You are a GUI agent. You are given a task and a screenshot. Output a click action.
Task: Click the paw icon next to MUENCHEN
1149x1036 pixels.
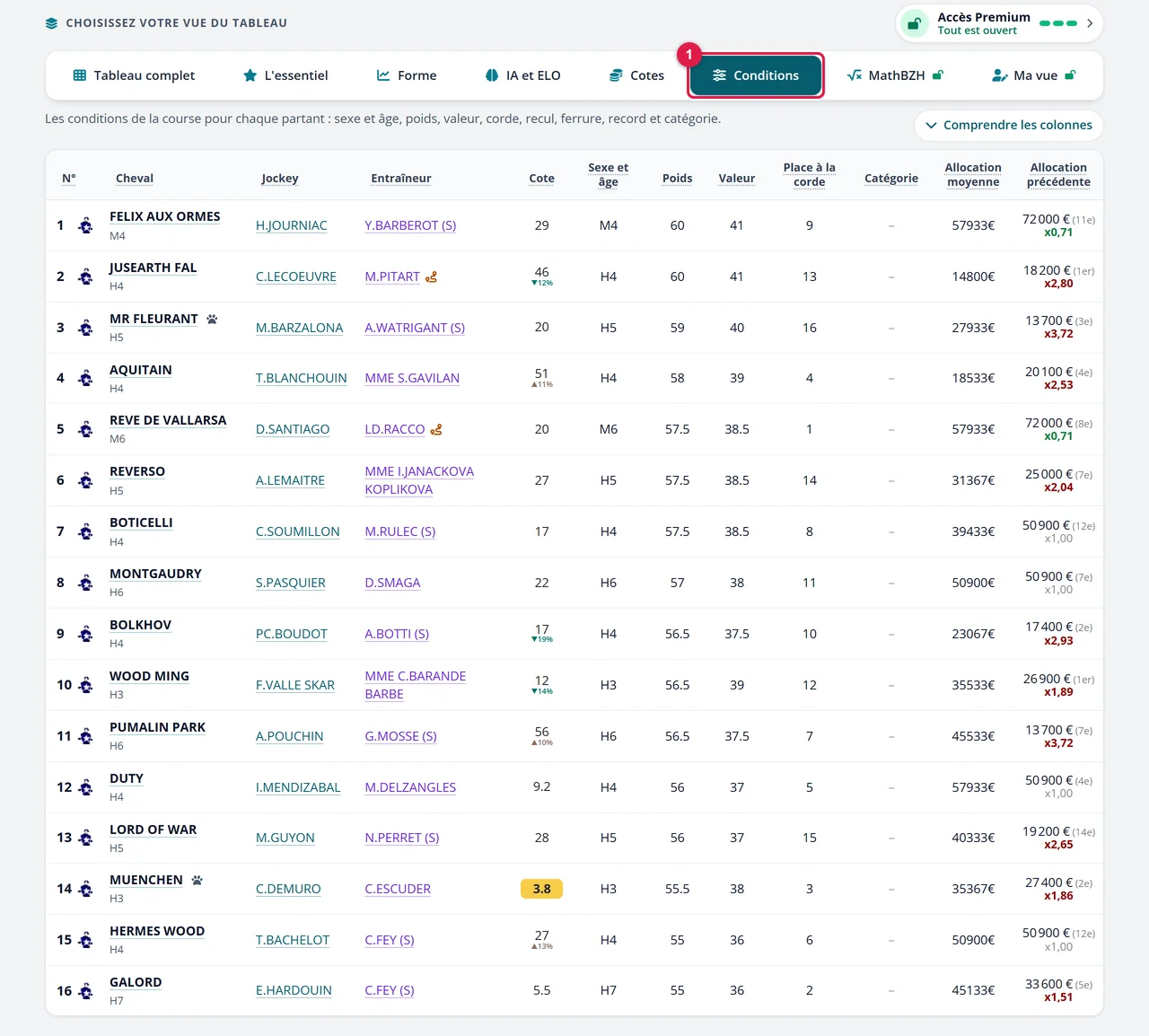pos(197,880)
